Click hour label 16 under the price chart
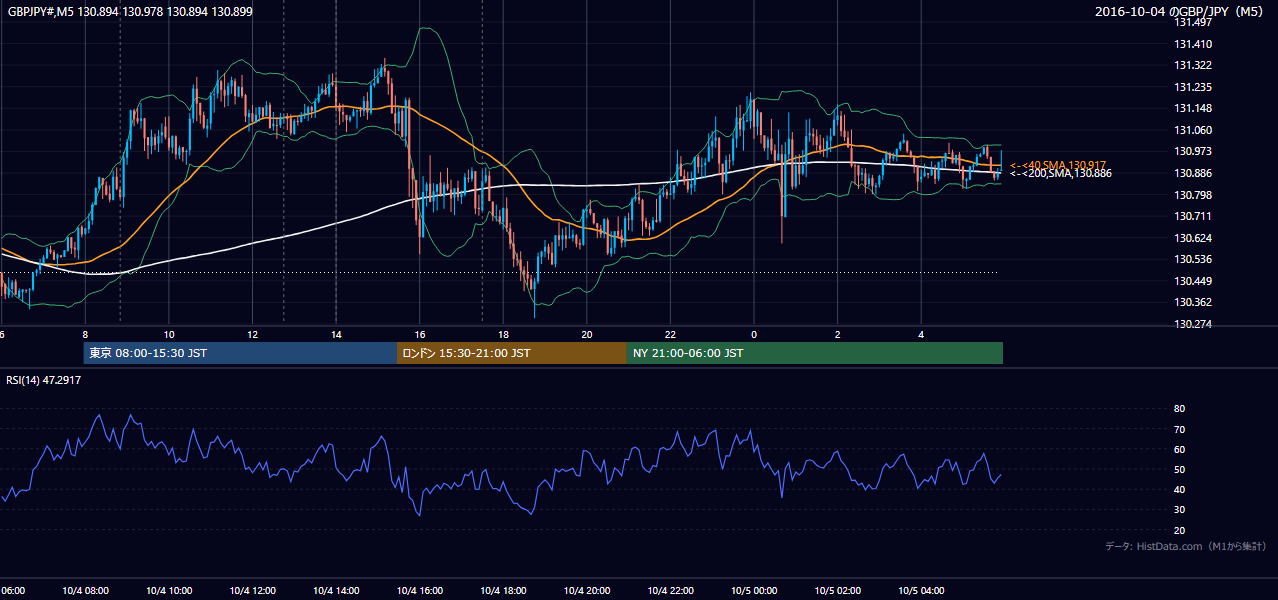The height and width of the screenshot is (600, 1278). point(420,334)
